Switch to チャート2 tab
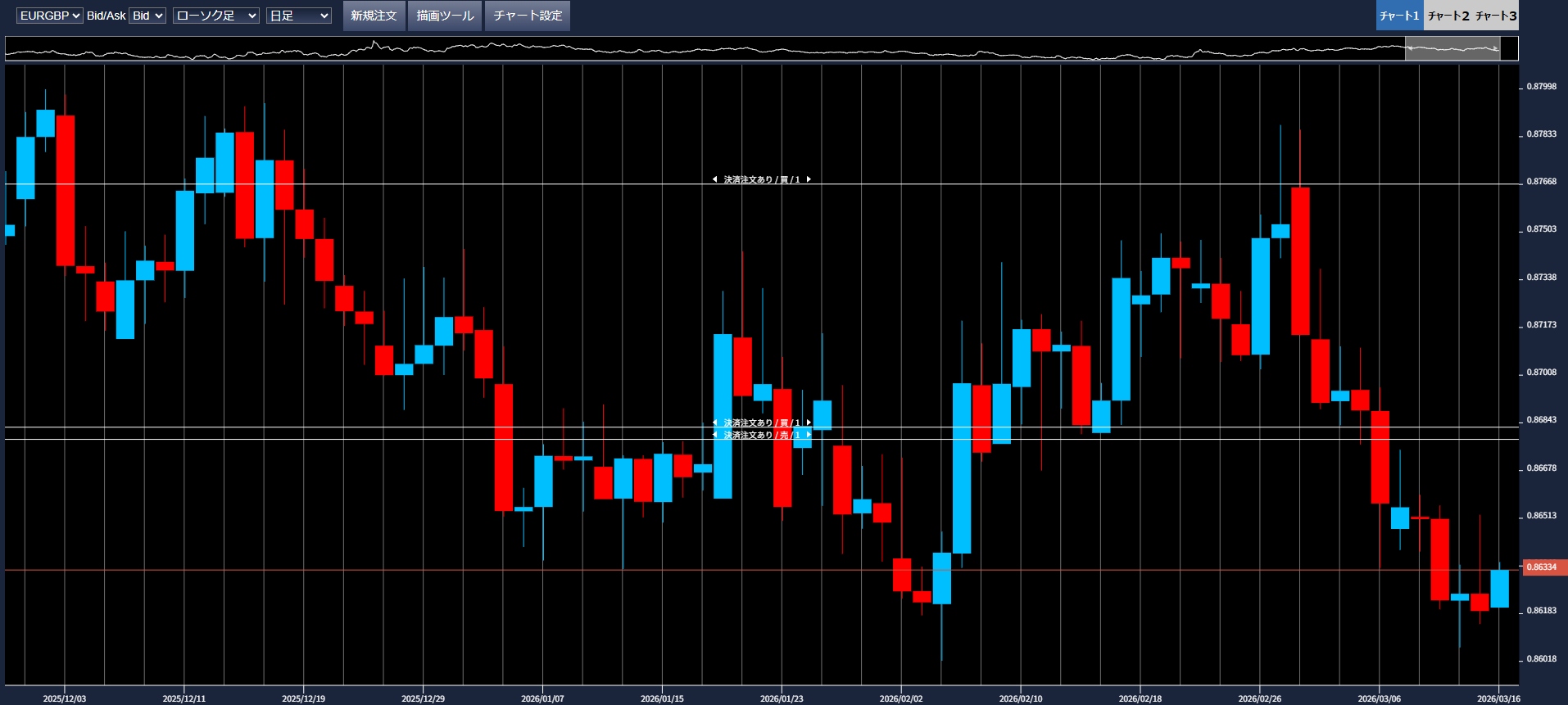1568x705 pixels. coord(1448,16)
